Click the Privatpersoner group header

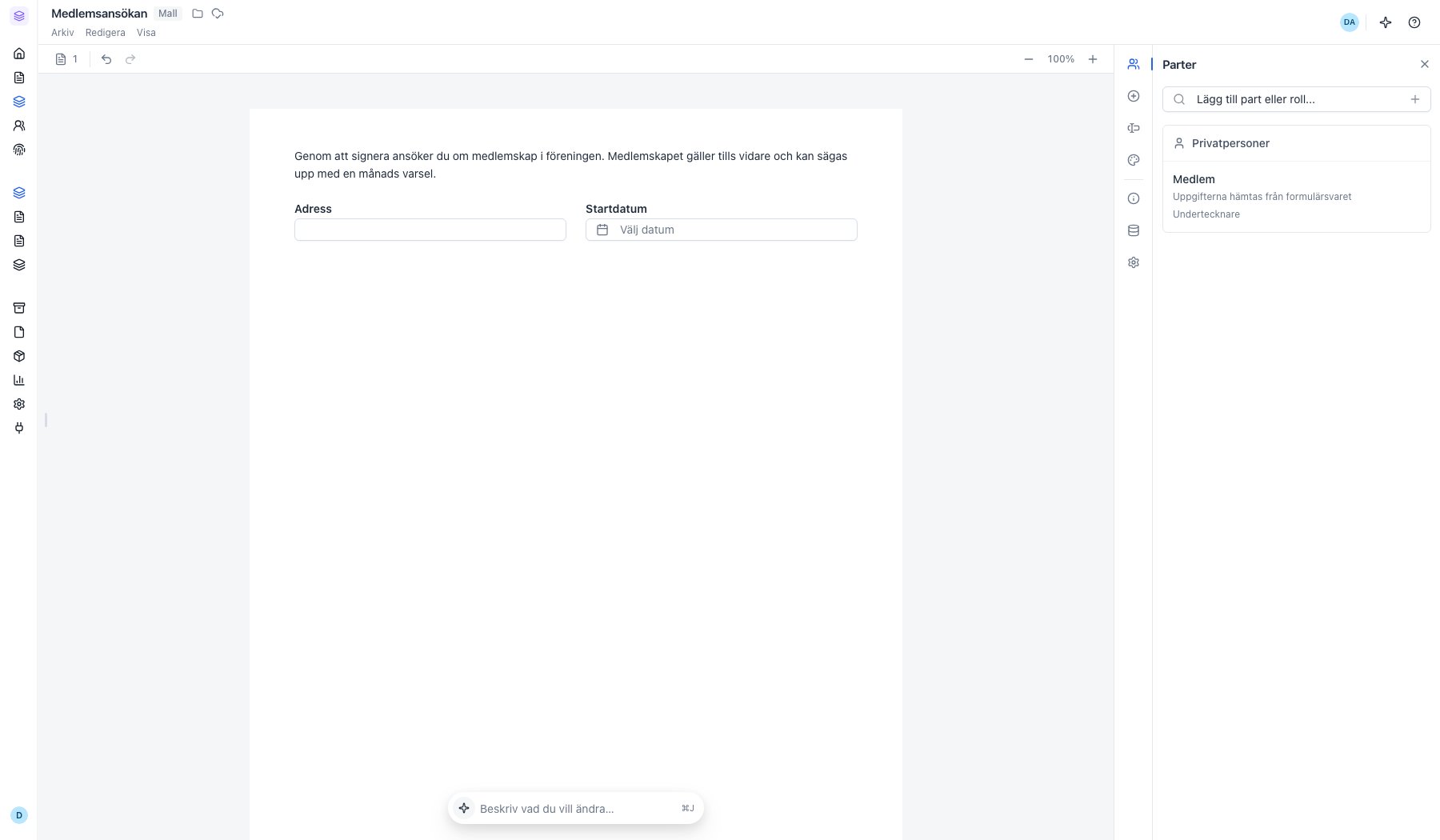pos(1296,143)
